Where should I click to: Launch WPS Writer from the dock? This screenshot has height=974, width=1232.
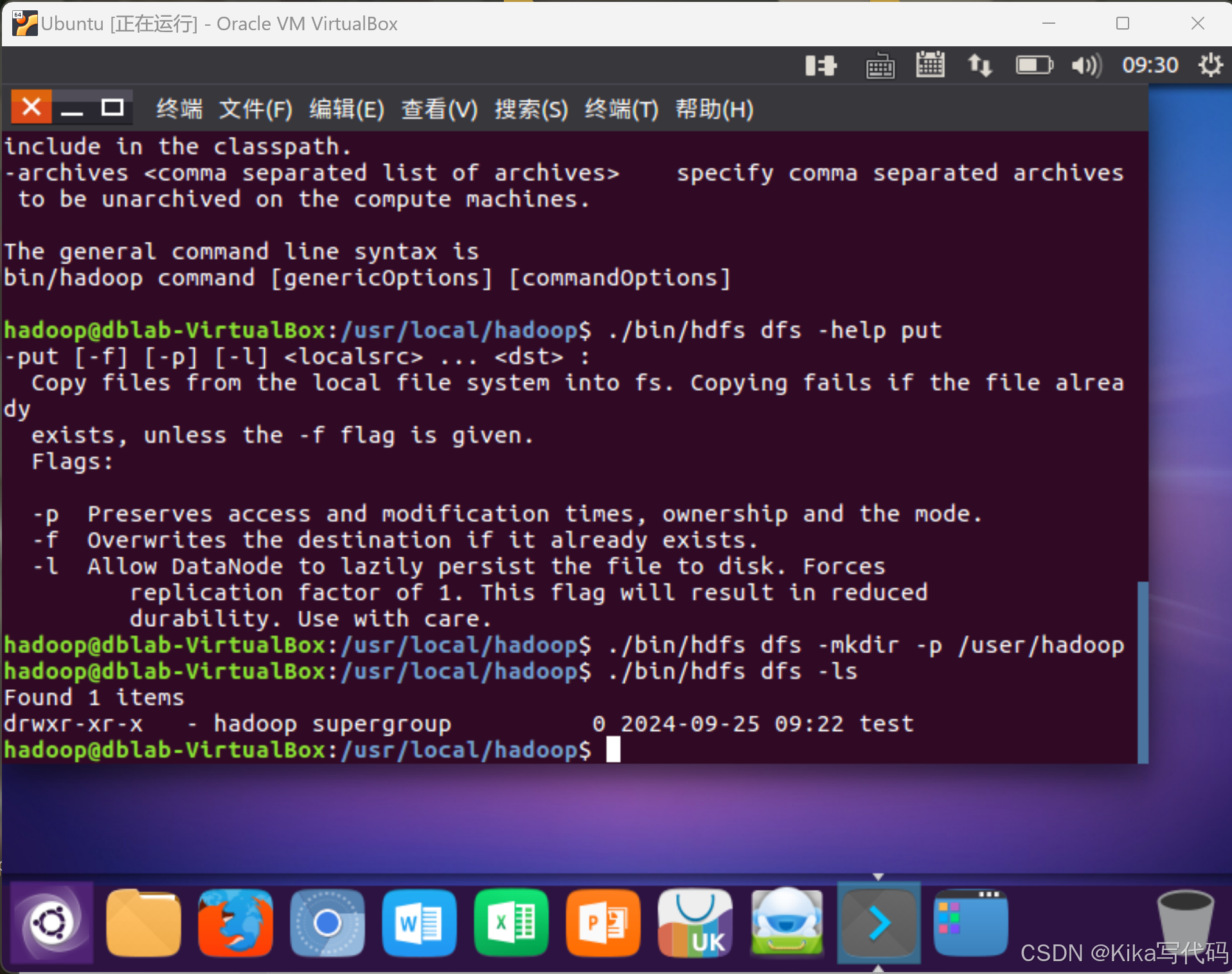coord(419,923)
